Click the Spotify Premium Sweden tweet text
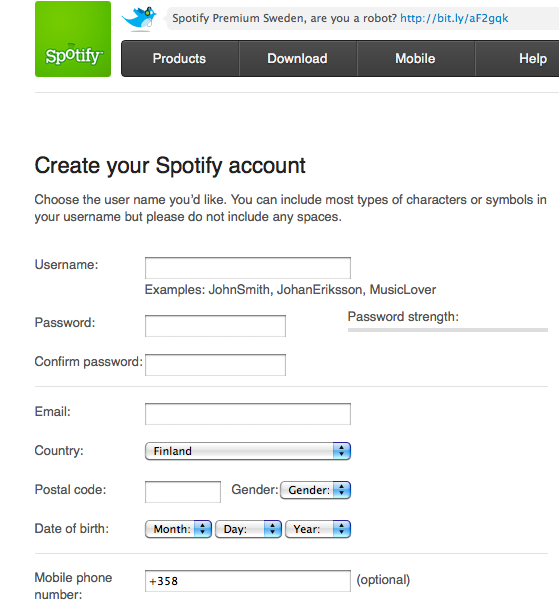Viewport: 559px width, 609px height. click(x=284, y=18)
